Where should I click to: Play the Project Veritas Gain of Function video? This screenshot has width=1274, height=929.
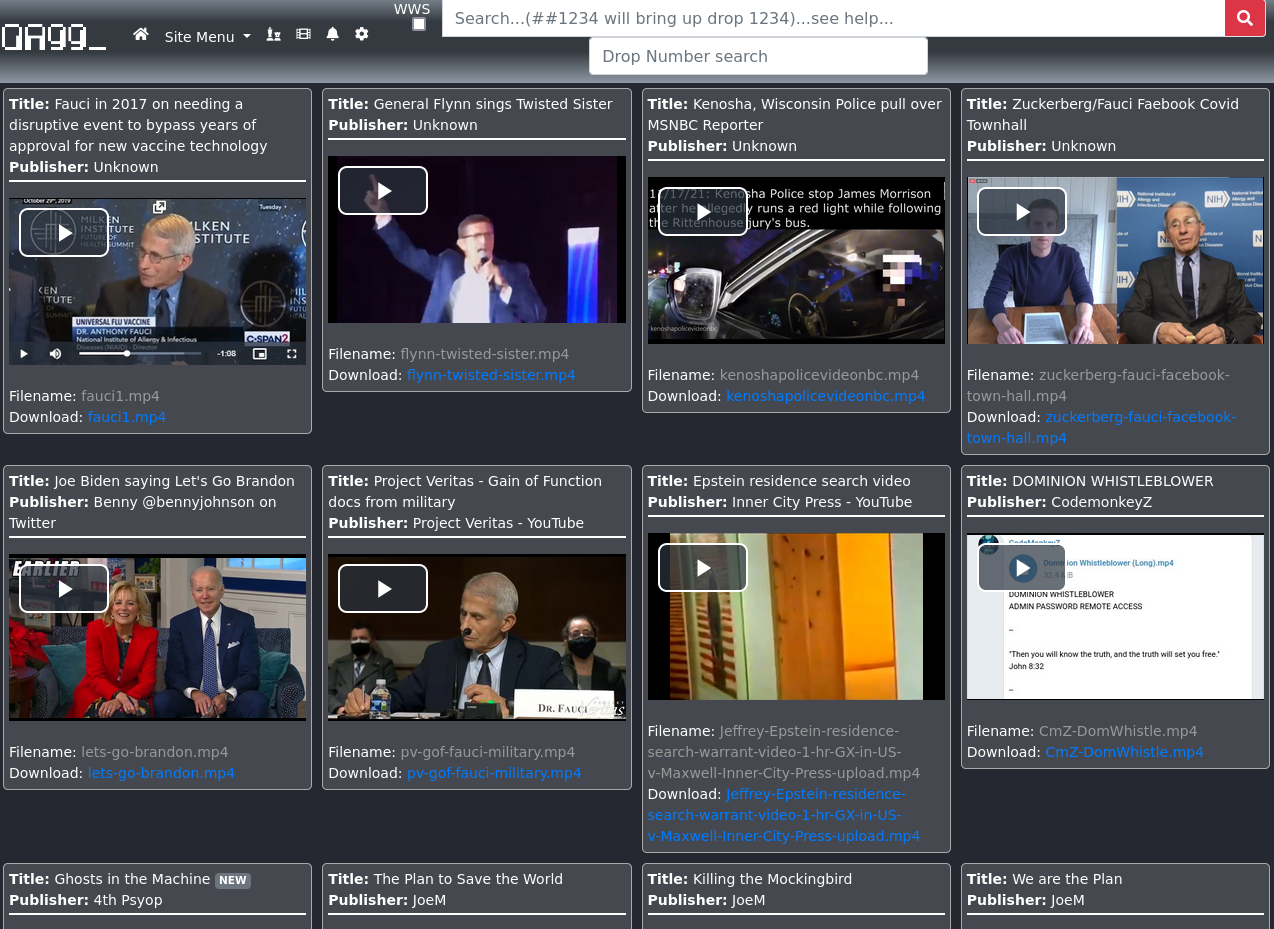(383, 589)
